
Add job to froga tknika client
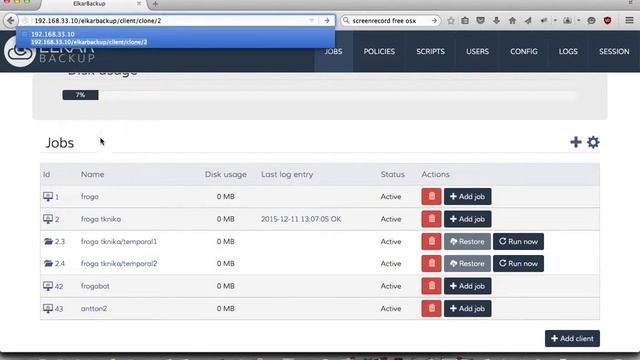click(x=467, y=219)
